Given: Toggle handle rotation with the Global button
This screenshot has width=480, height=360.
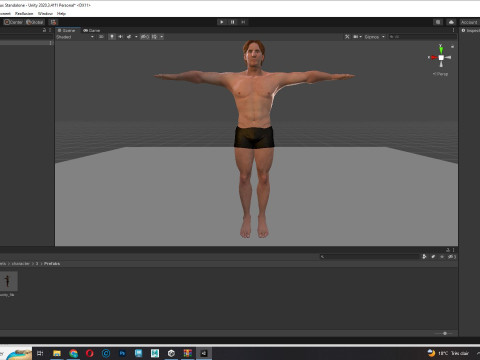Looking at the screenshot, I should tap(35, 22).
